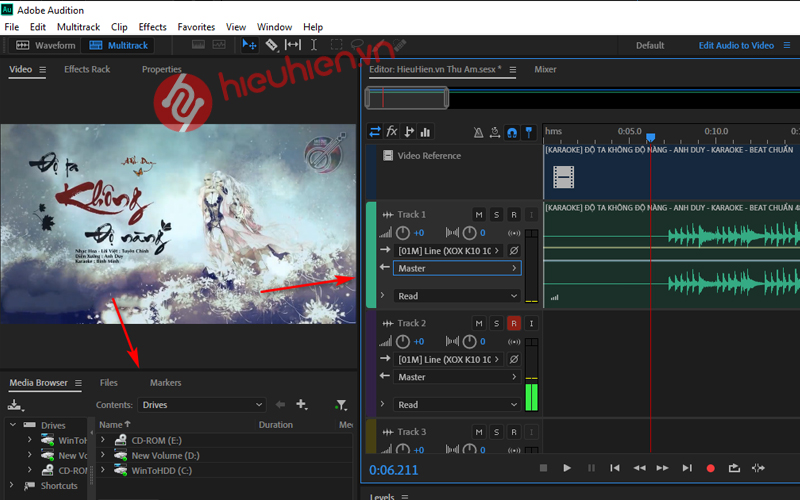
Task: Solo Track 2
Action: [496, 323]
